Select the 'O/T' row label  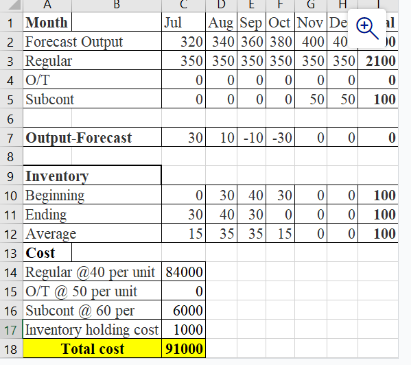click(x=92, y=80)
